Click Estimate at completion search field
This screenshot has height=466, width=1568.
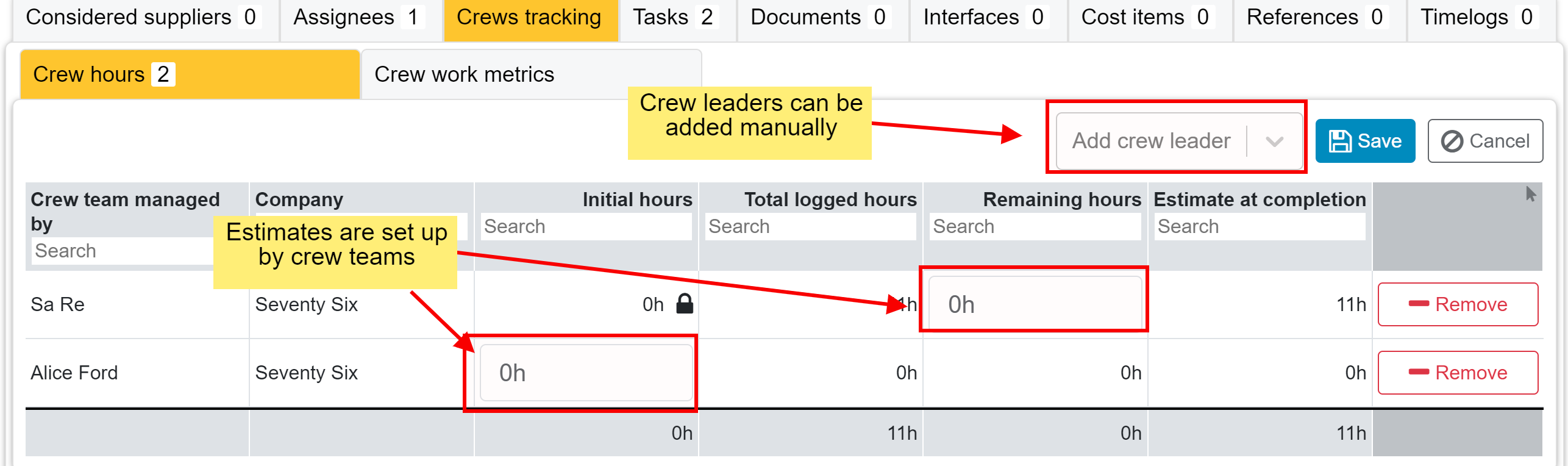click(x=1260, y=226)
